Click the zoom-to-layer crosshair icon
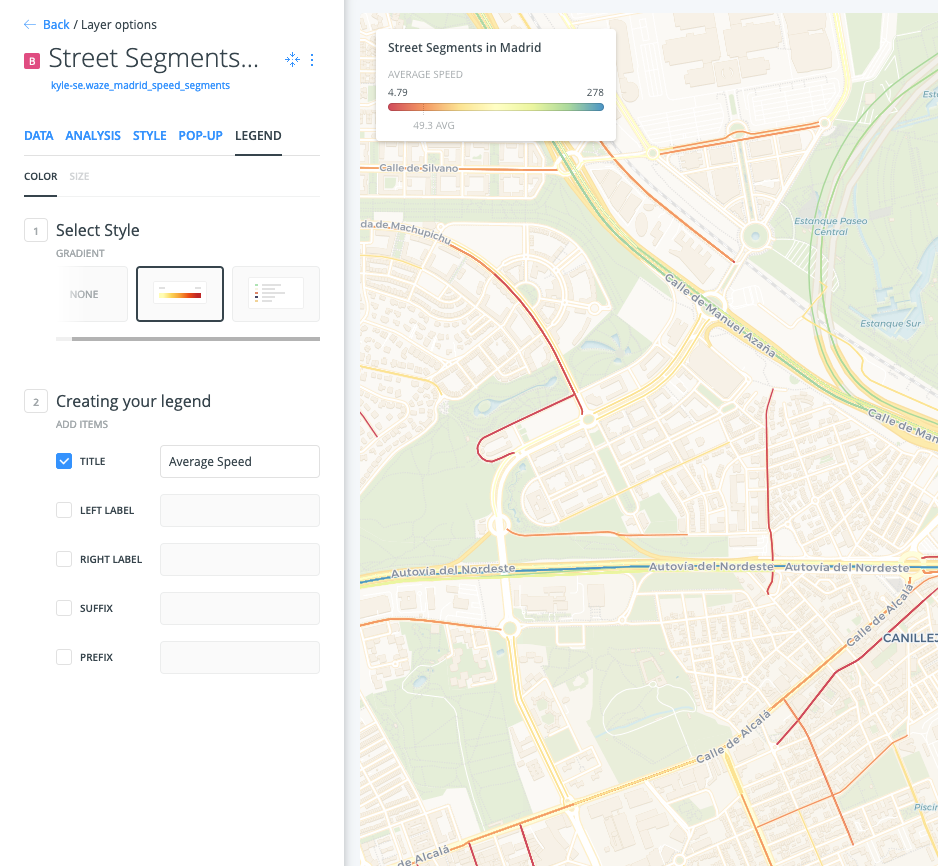The image size is (938, 866). 292,60
